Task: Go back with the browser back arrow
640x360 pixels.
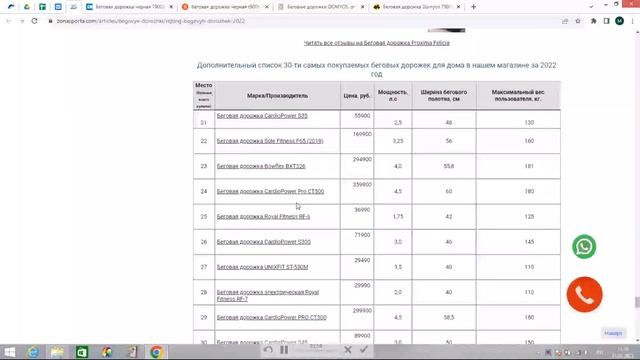Action: point(9,21)
